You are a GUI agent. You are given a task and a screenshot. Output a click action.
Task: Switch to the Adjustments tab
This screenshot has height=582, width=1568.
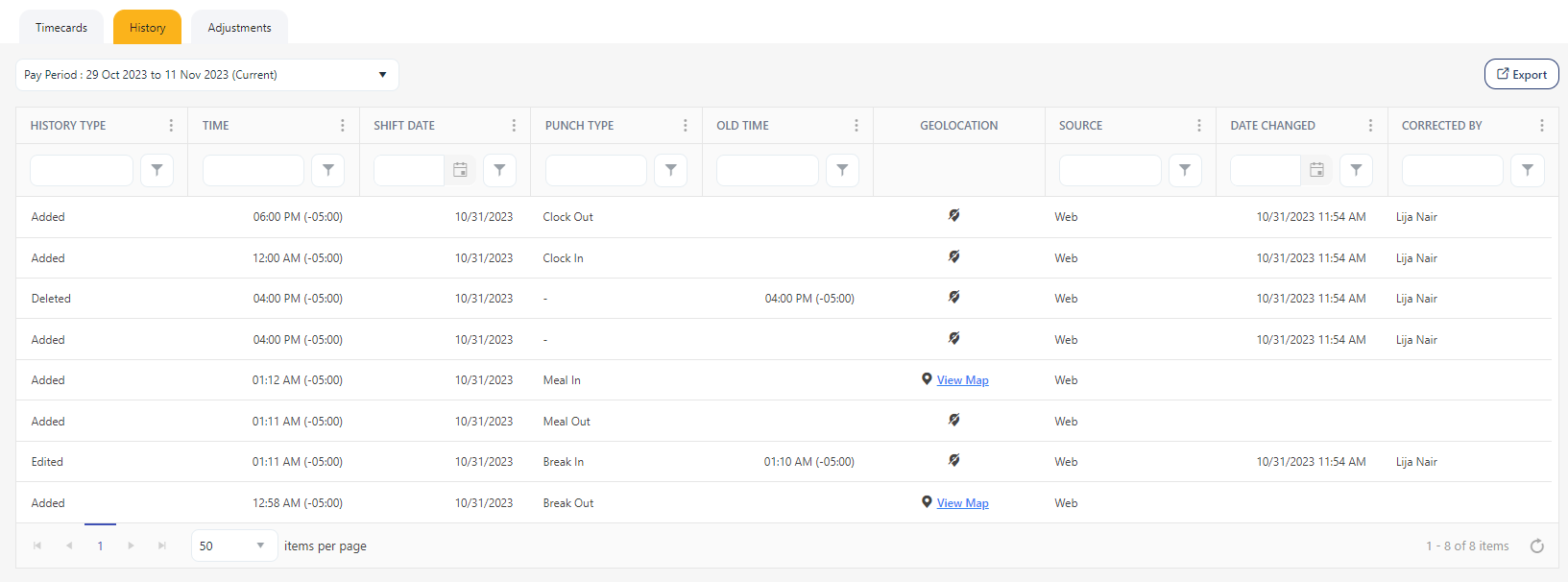(x=239, y=28)
